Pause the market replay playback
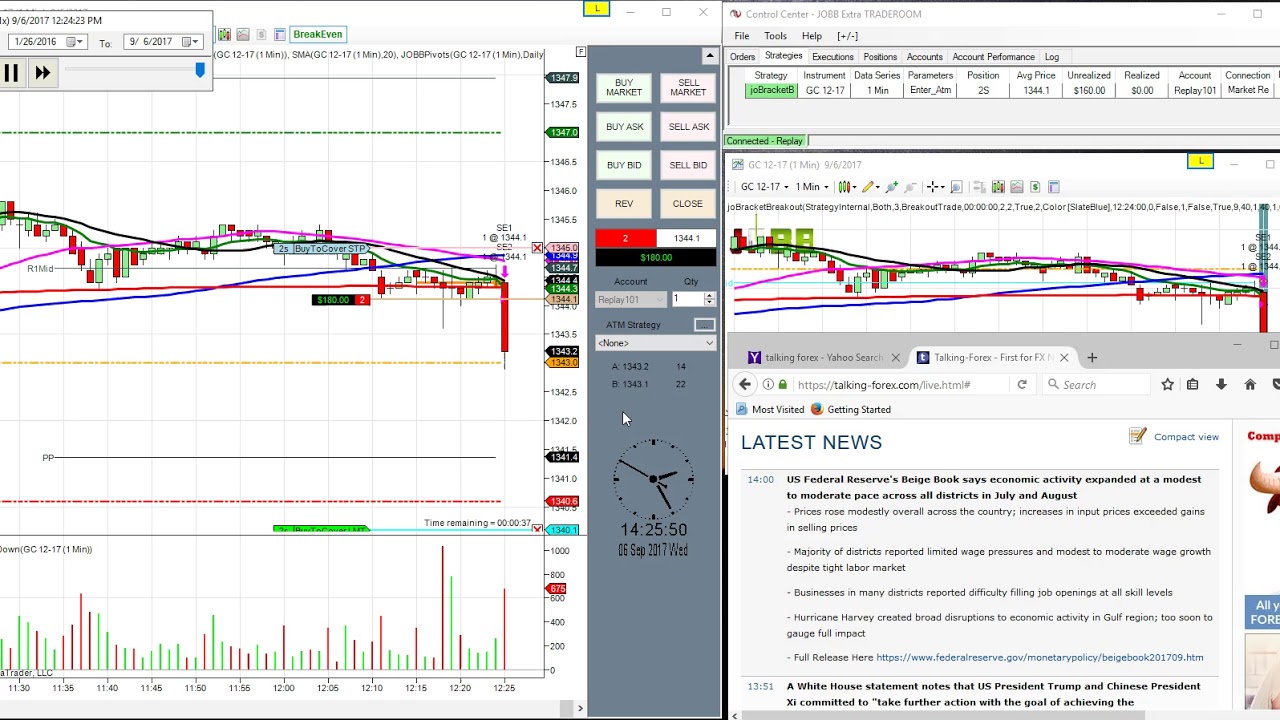 click(x=11, y=72)
